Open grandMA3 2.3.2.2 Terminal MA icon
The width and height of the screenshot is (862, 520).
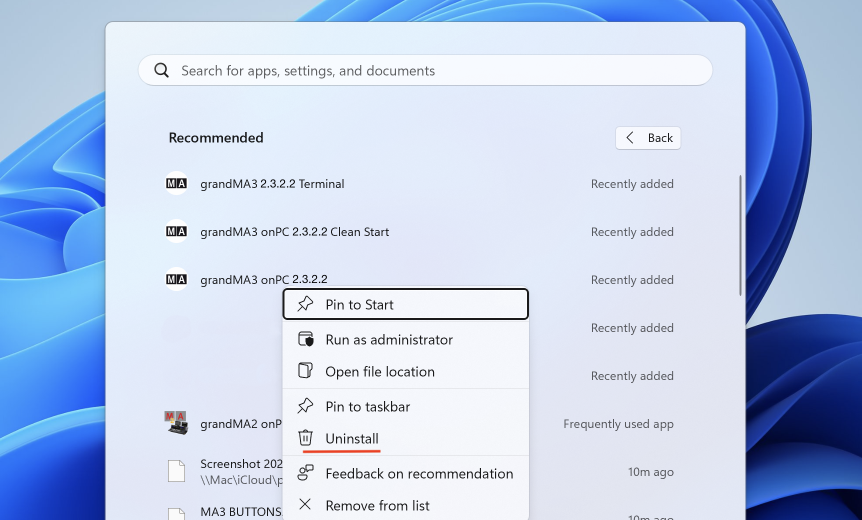click(176, 184)
